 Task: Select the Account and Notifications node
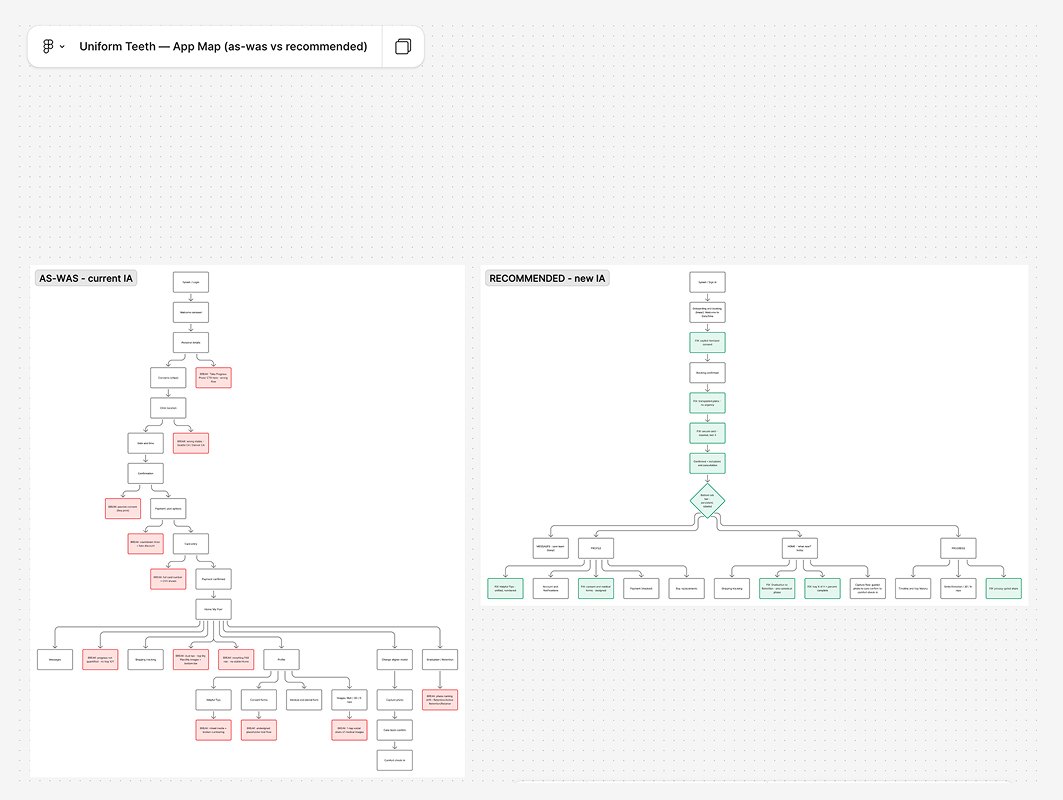coord(550,588)
